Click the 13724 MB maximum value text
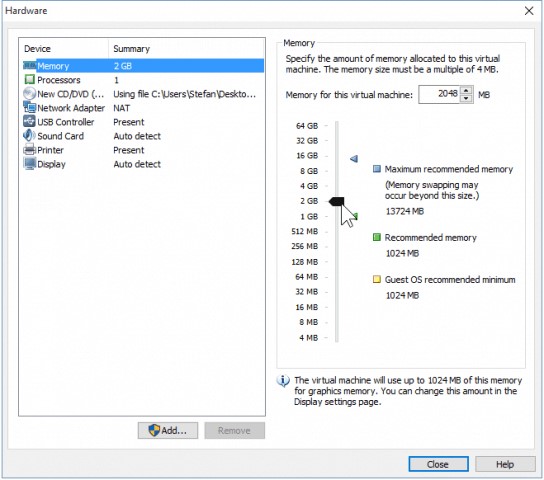Screen dimensions: 544x480 [x=405, y=211]
